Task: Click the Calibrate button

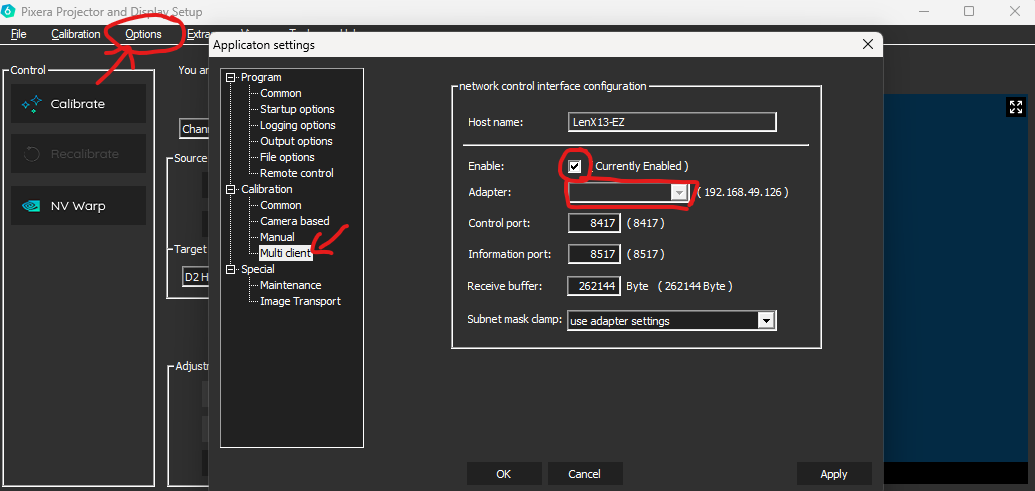Action: (78, 103)
